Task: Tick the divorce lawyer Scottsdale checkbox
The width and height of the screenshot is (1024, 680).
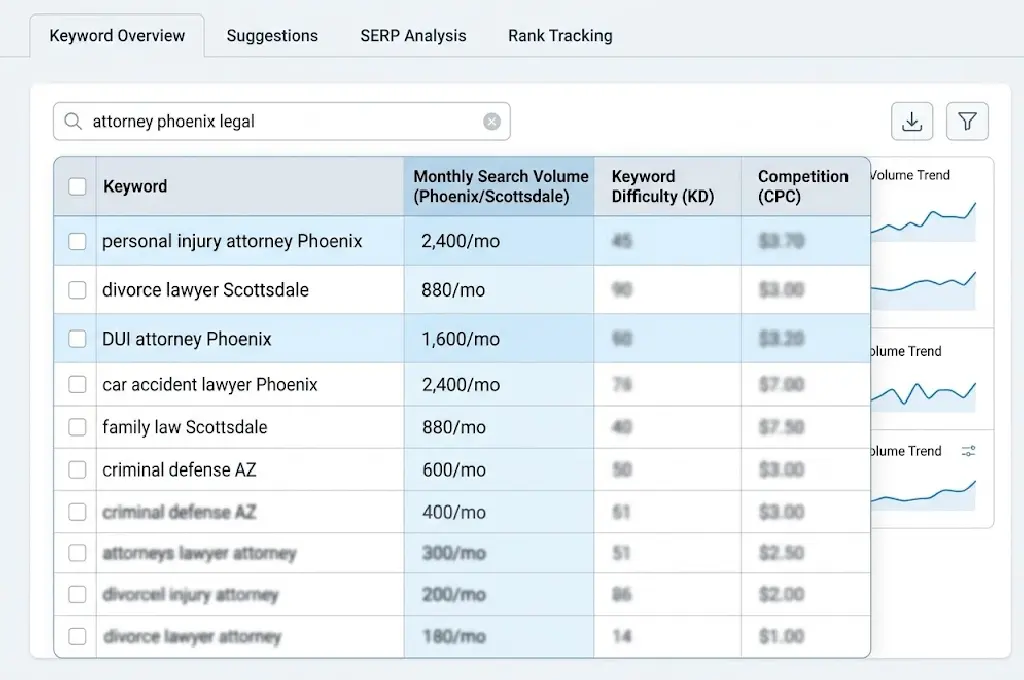Action: click(77, 290)
